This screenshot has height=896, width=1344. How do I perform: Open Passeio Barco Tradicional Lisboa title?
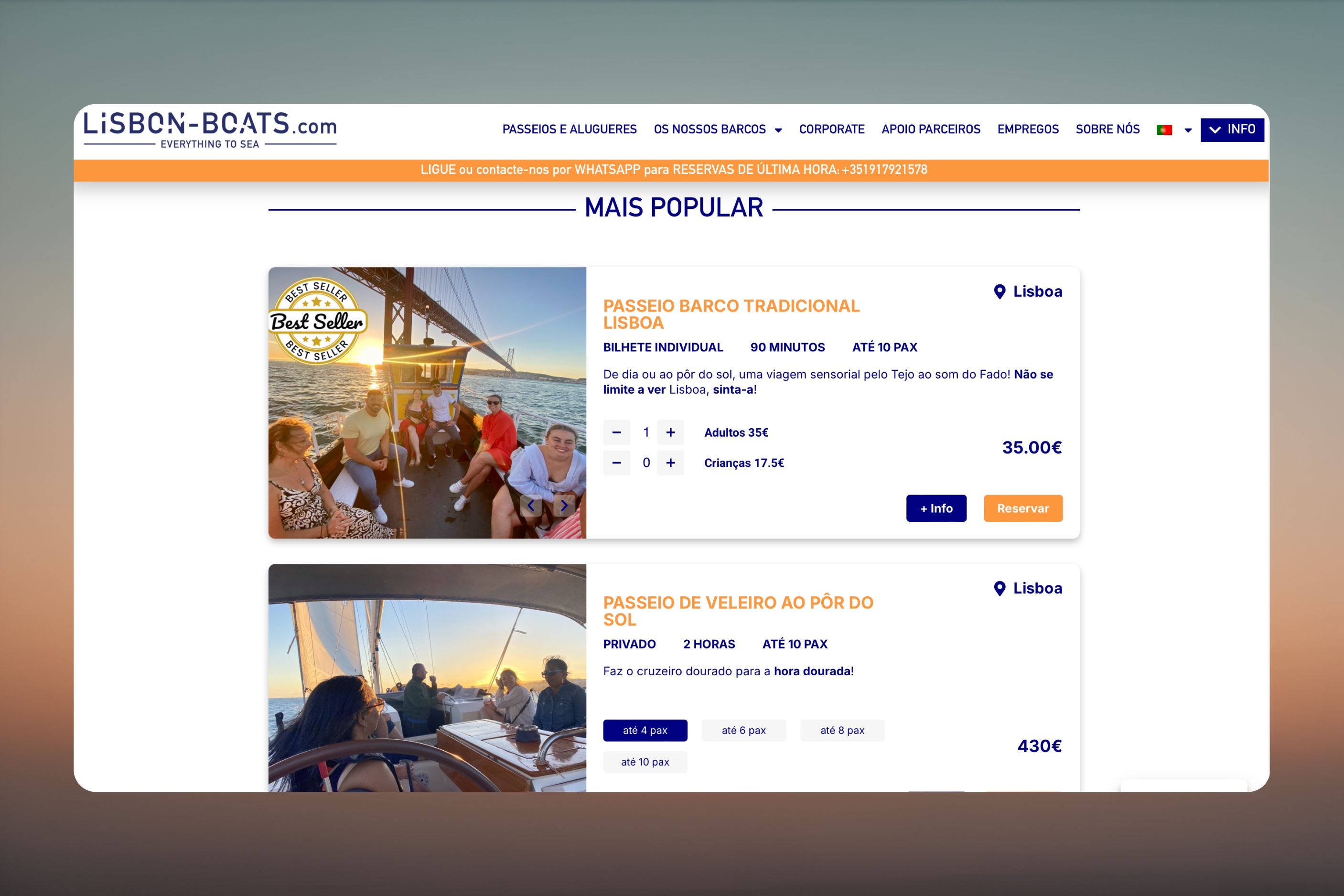point(731,314)
